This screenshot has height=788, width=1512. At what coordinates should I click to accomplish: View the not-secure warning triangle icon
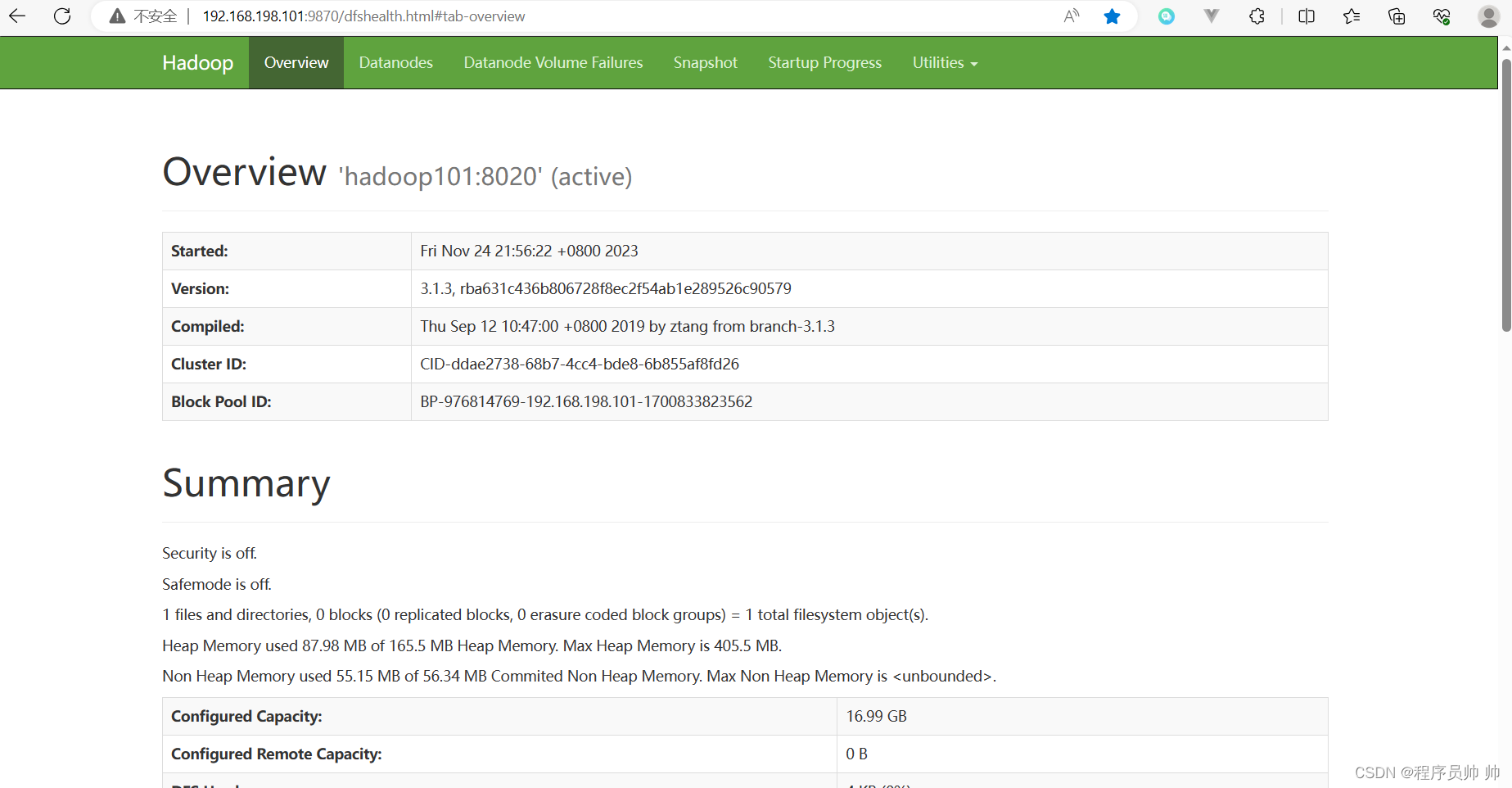click(x=117, y=16)
